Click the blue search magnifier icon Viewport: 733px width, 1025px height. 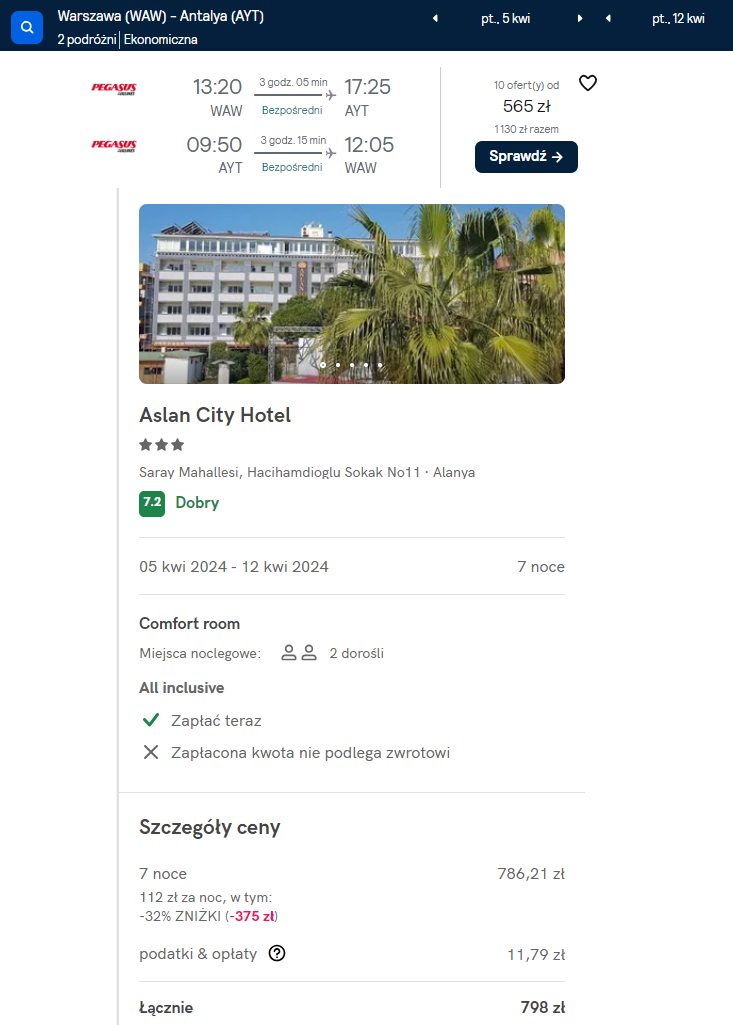pyautogui.click(x=27, y=27)
